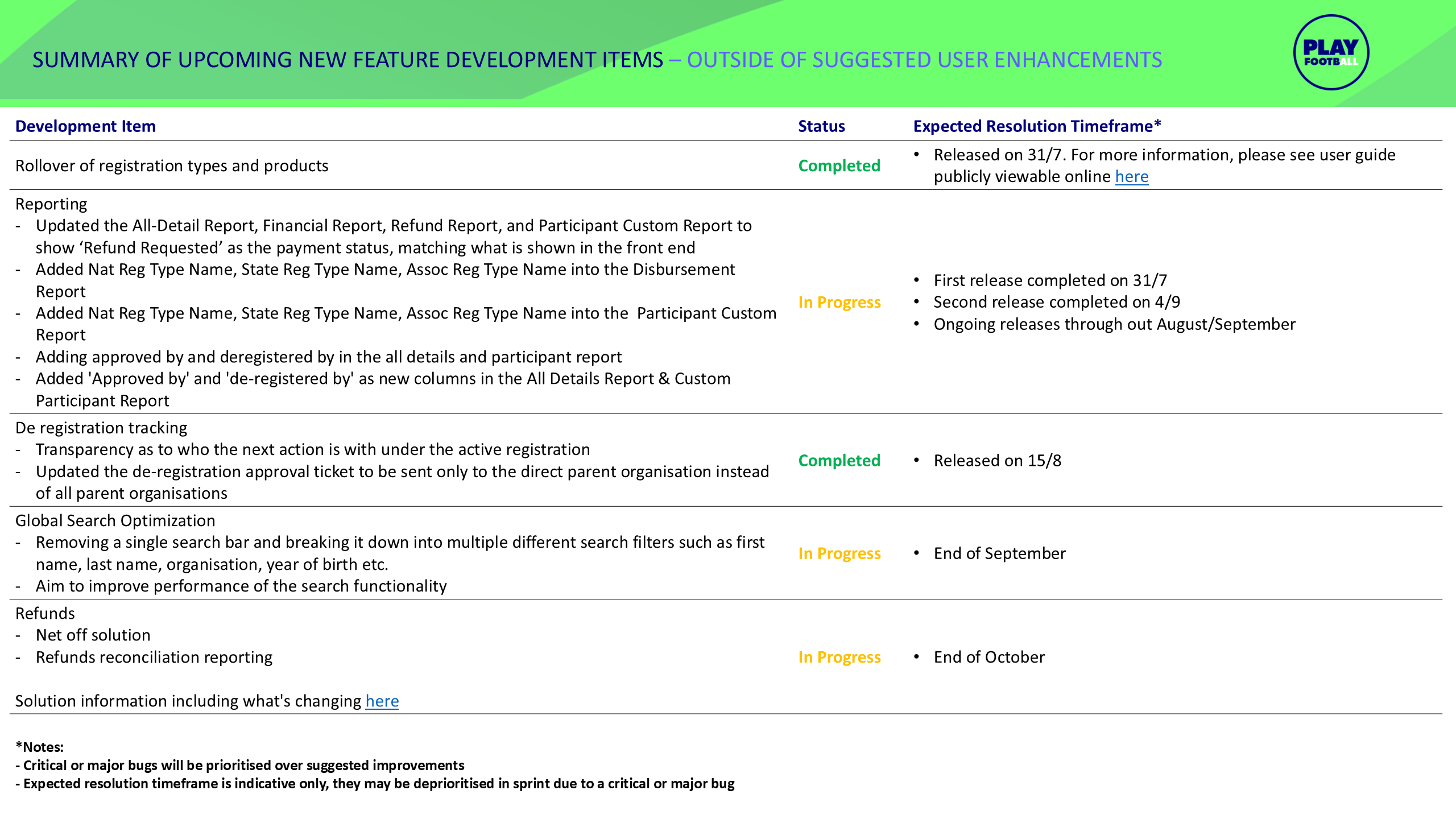Viewport: 1456px width, 819px height.
Task: Click the '*Notes:' heading at the bottom
Action: [x=40, y=747]
